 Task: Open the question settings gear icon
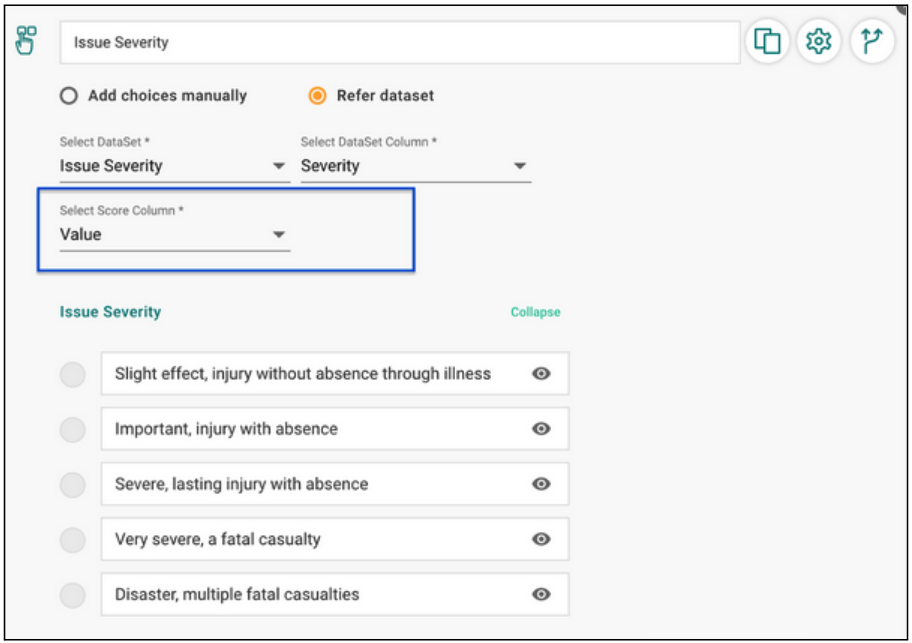(818, 41)
